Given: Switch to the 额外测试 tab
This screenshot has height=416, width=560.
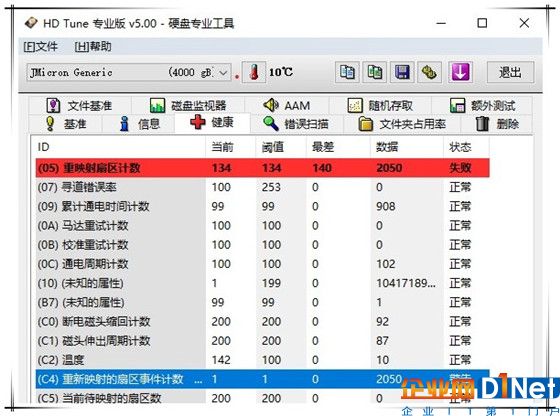Looking at the screenshot, I should (x=482, y=105).
